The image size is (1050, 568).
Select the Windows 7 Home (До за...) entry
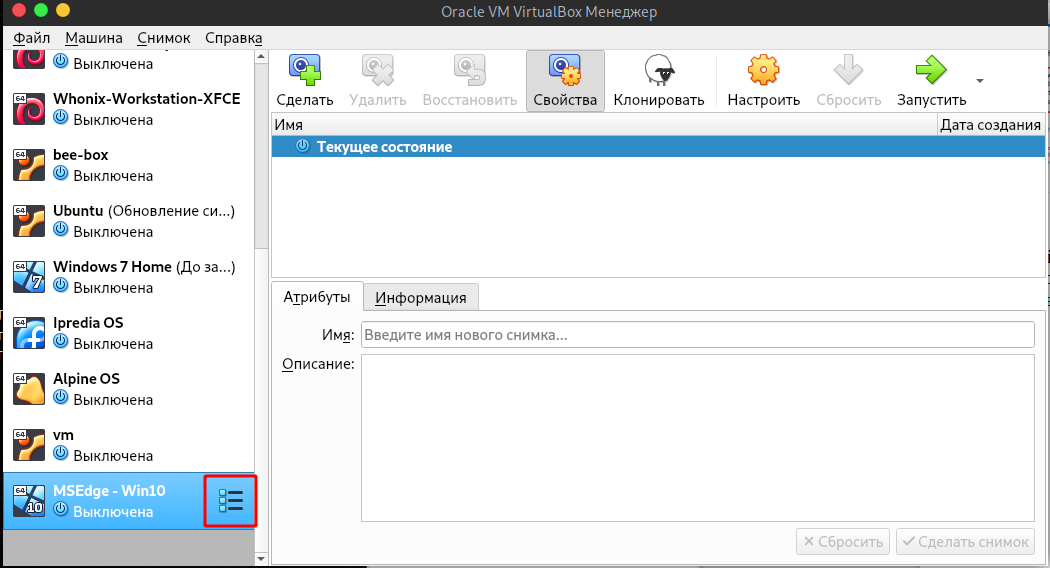click(144, 267)
